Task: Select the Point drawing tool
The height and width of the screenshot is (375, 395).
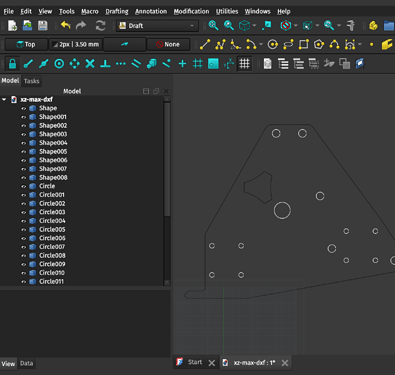Action: (371, 44)
